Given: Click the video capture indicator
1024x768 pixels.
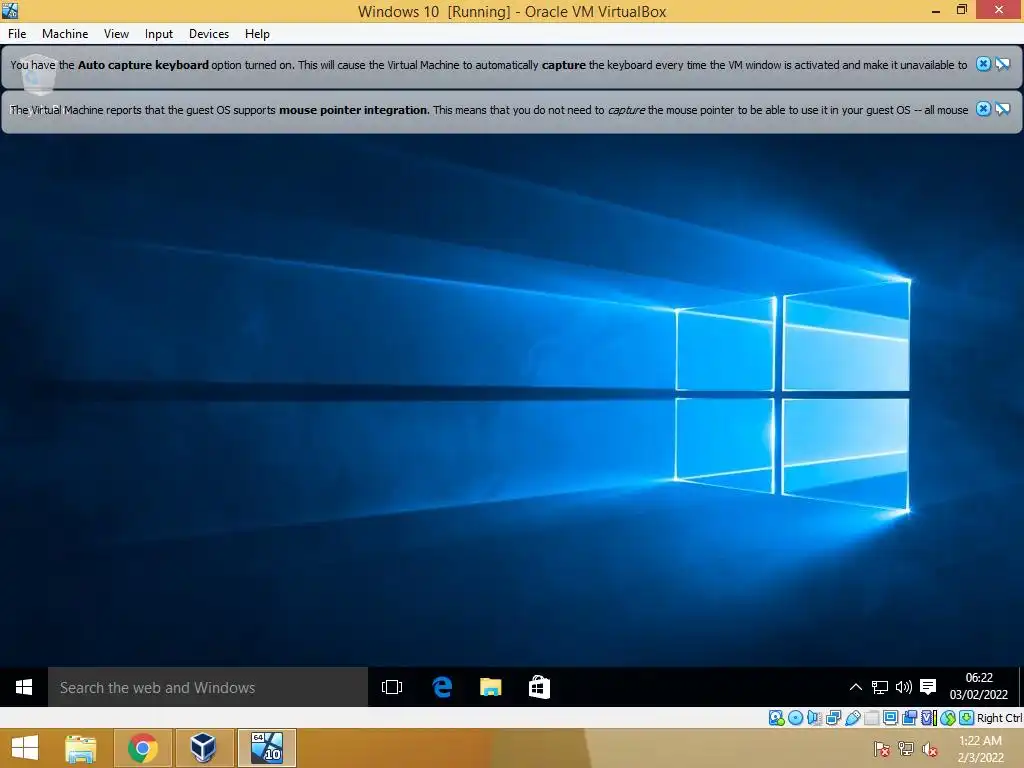Looking at the screenshot, I should (909, 718).
